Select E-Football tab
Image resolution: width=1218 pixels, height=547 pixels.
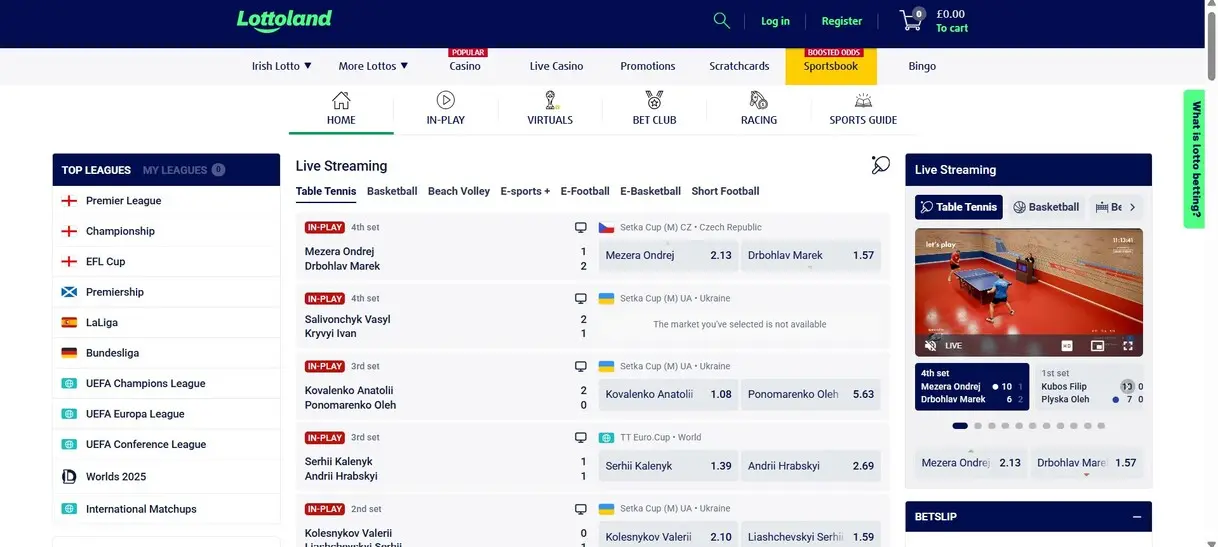(585, 191)
